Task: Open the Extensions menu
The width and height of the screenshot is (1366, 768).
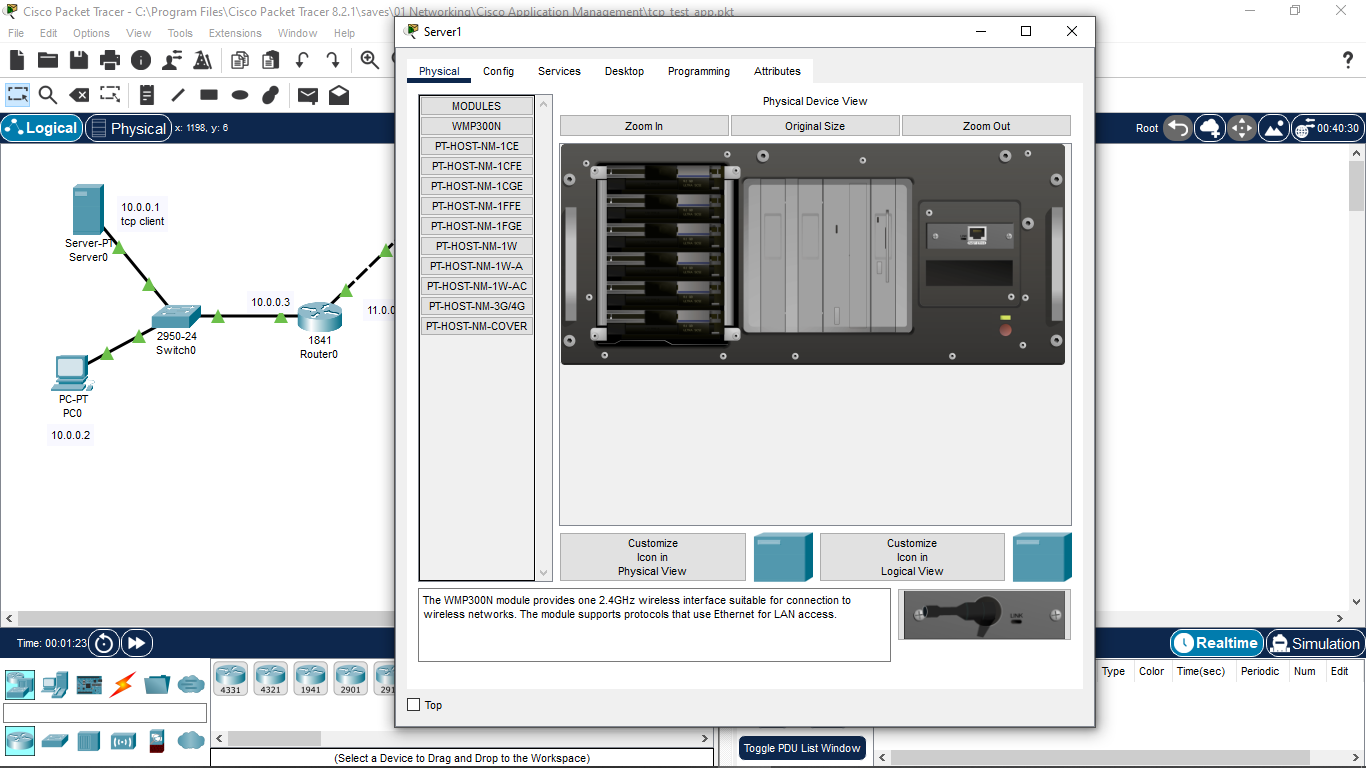Action: point(235,33)
